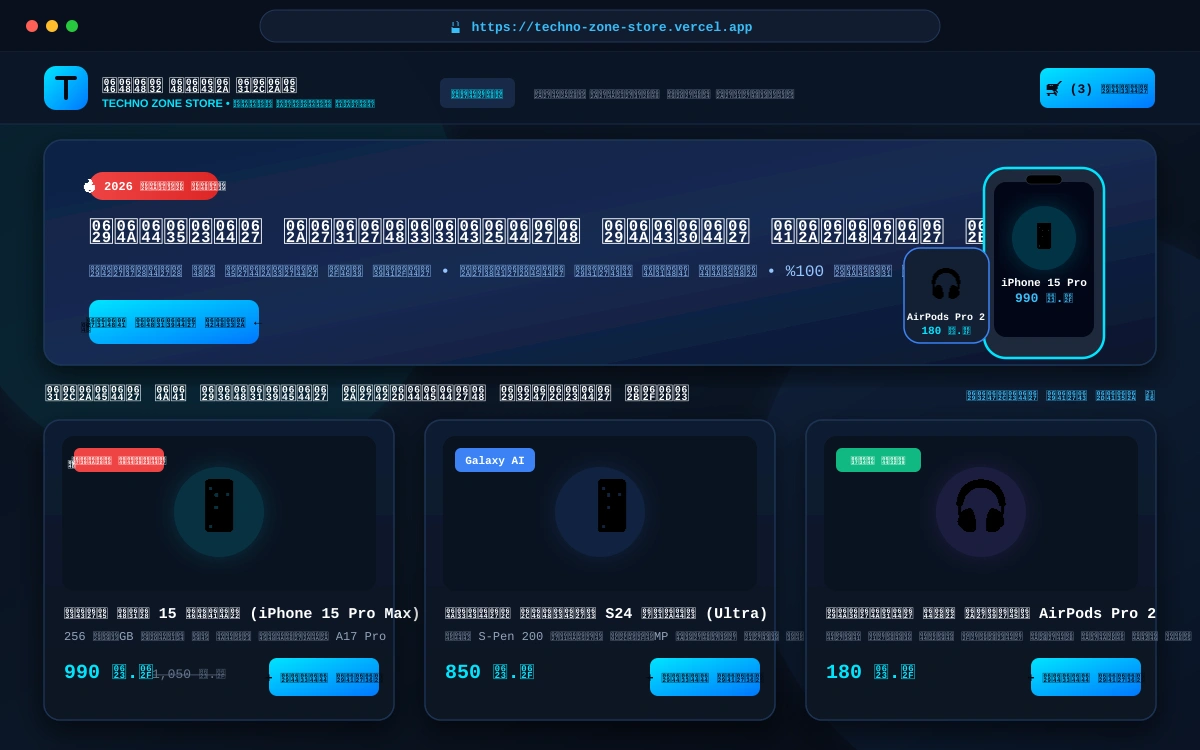Open the AirPods Pro 2 product card title

[991, 614]
